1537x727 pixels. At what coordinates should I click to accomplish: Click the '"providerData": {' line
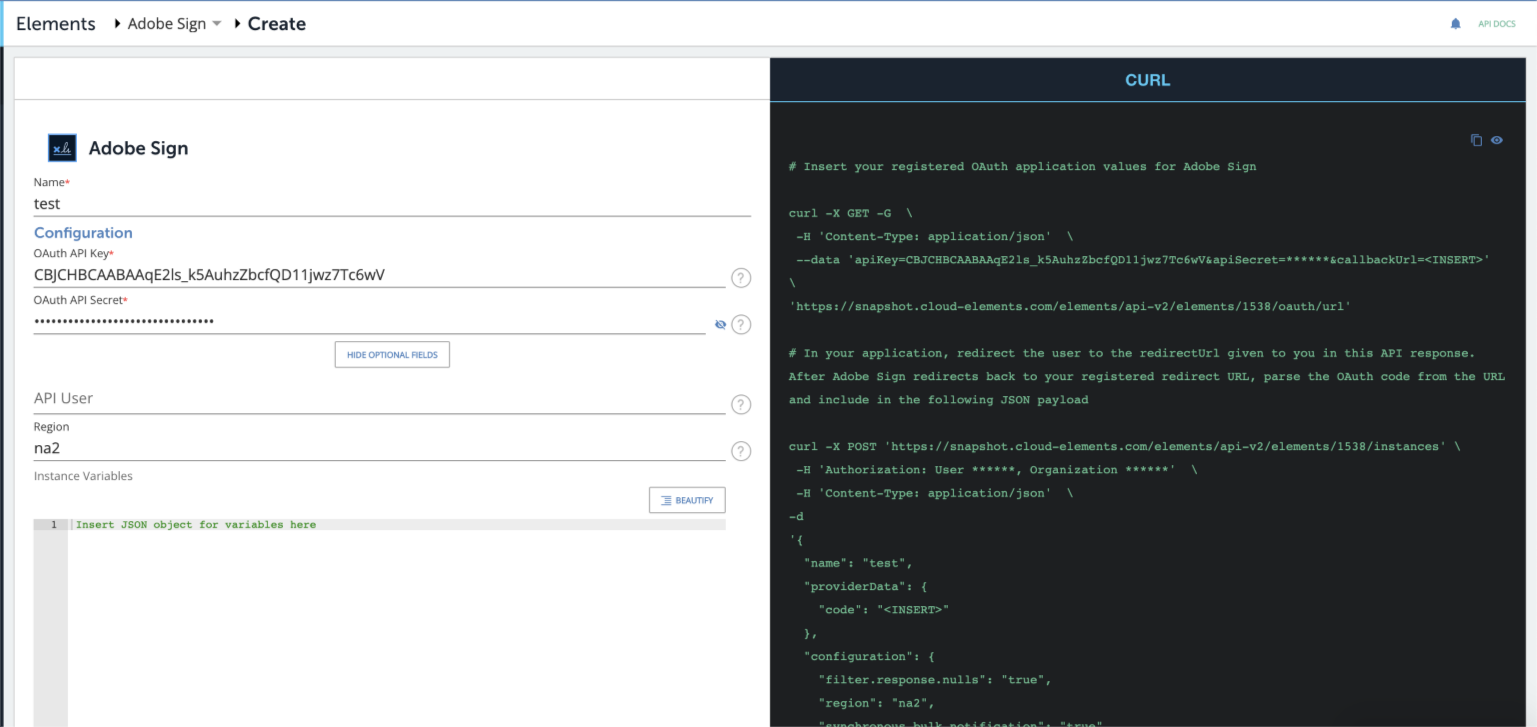point(865,587)
